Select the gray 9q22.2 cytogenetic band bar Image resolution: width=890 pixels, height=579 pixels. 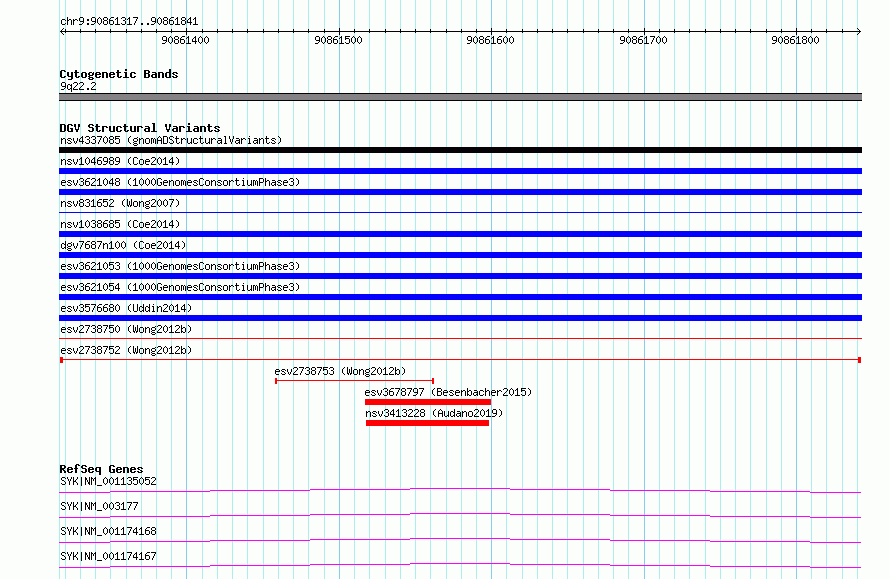460,97
